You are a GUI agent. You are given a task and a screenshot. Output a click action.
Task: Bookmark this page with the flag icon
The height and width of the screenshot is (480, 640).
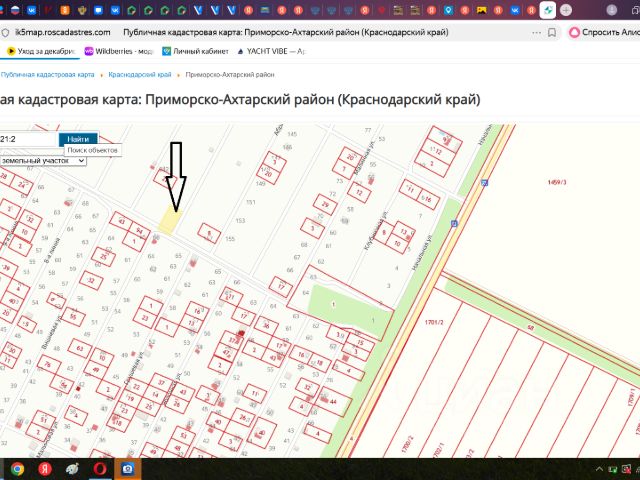point(552,33)
